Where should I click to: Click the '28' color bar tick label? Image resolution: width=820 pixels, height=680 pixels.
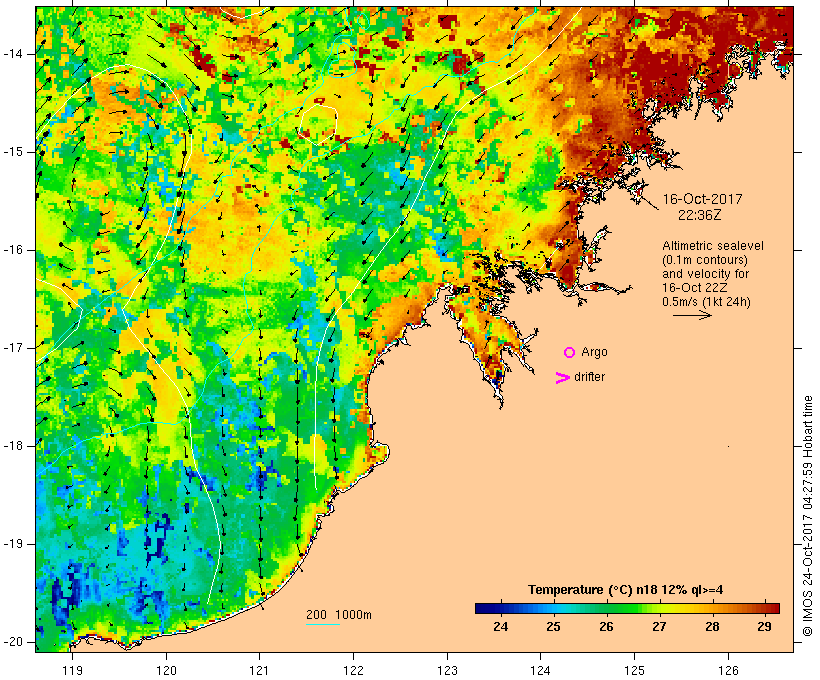coord(712,626)
